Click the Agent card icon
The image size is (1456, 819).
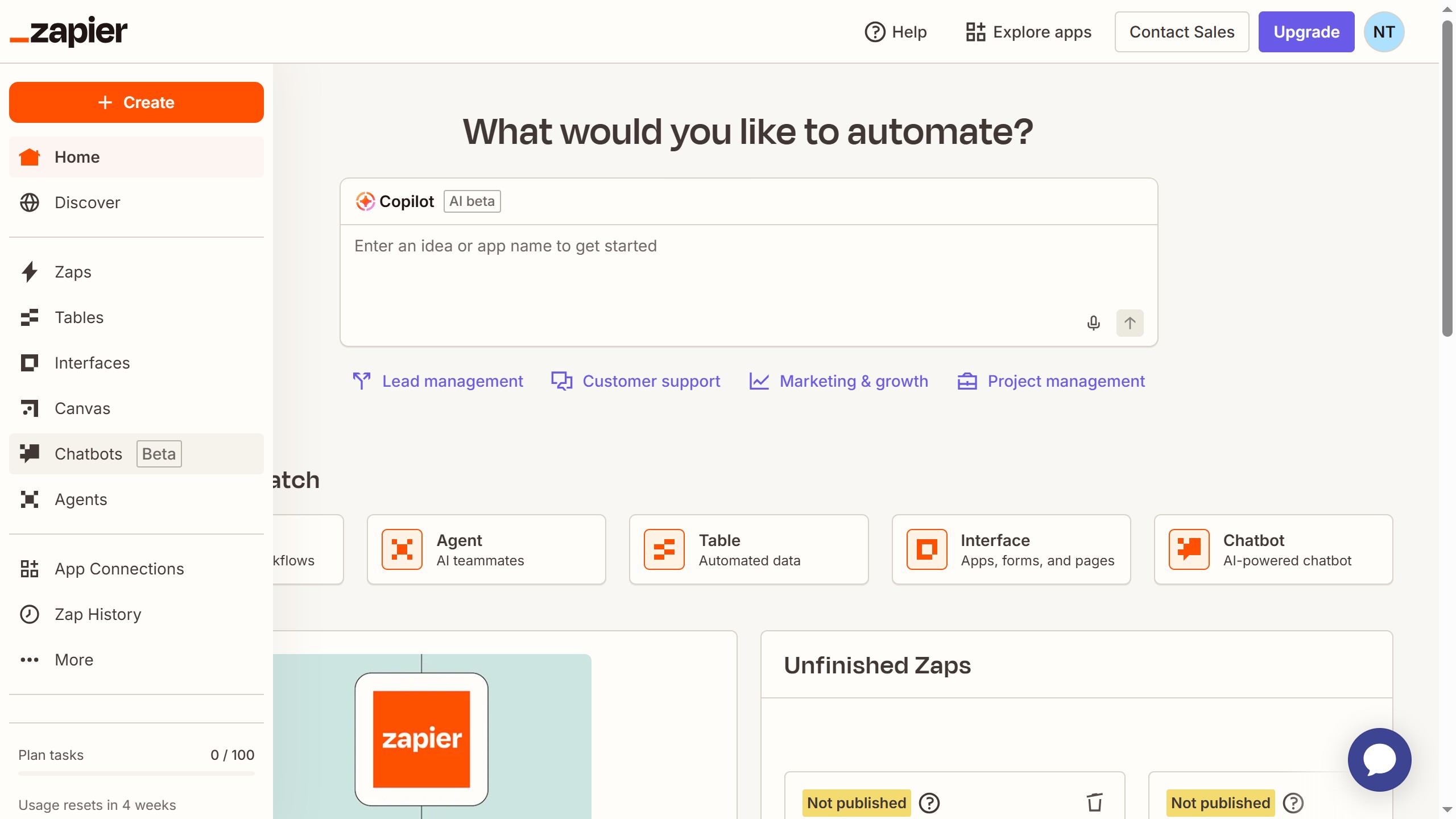coord(402,549)
